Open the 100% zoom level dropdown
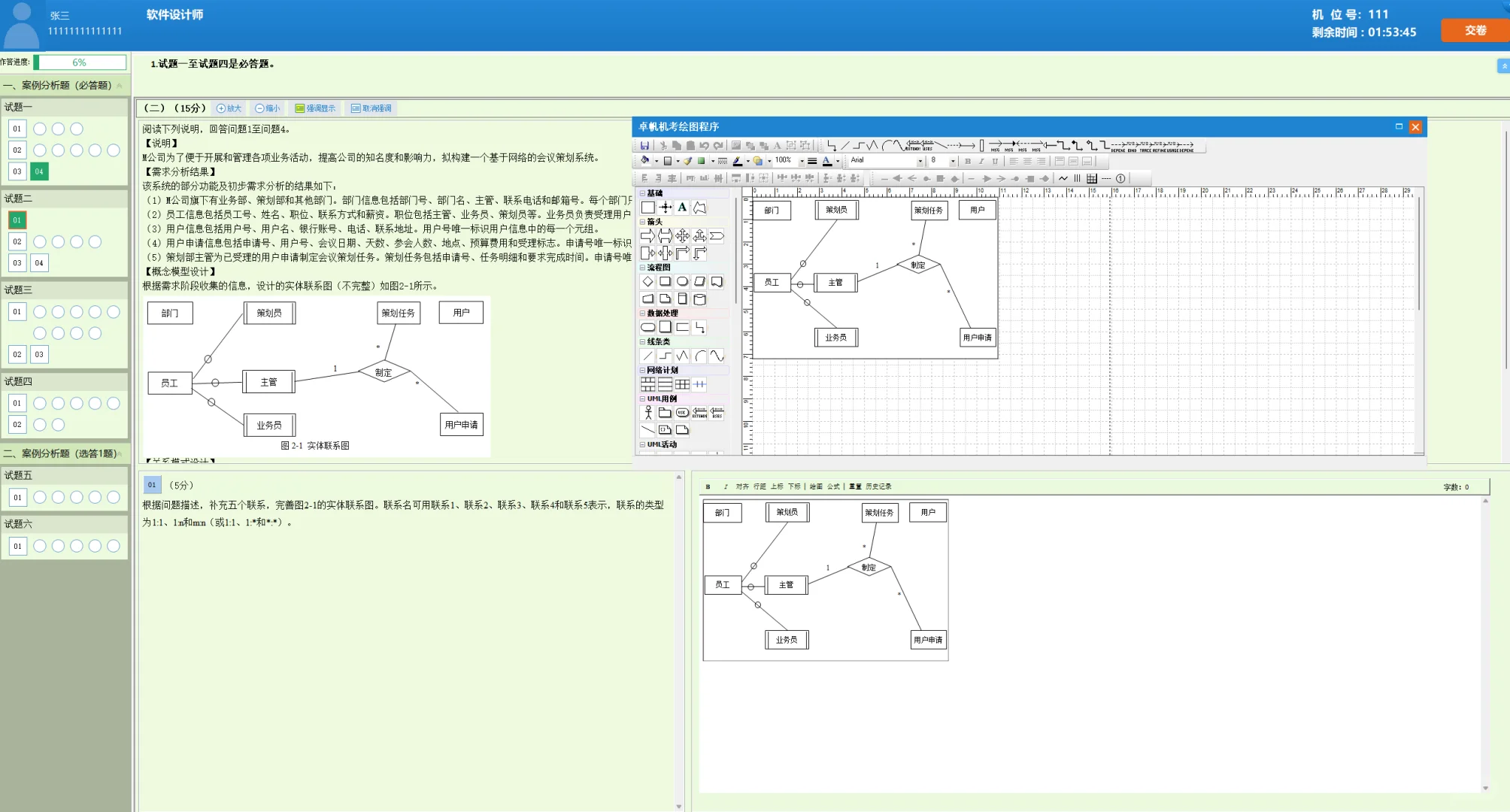 [802, 161]
